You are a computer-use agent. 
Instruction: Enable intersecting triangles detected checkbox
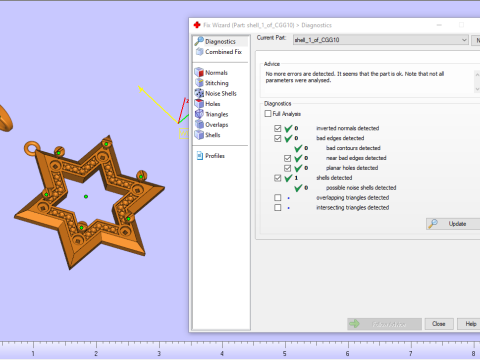(278, 208)
